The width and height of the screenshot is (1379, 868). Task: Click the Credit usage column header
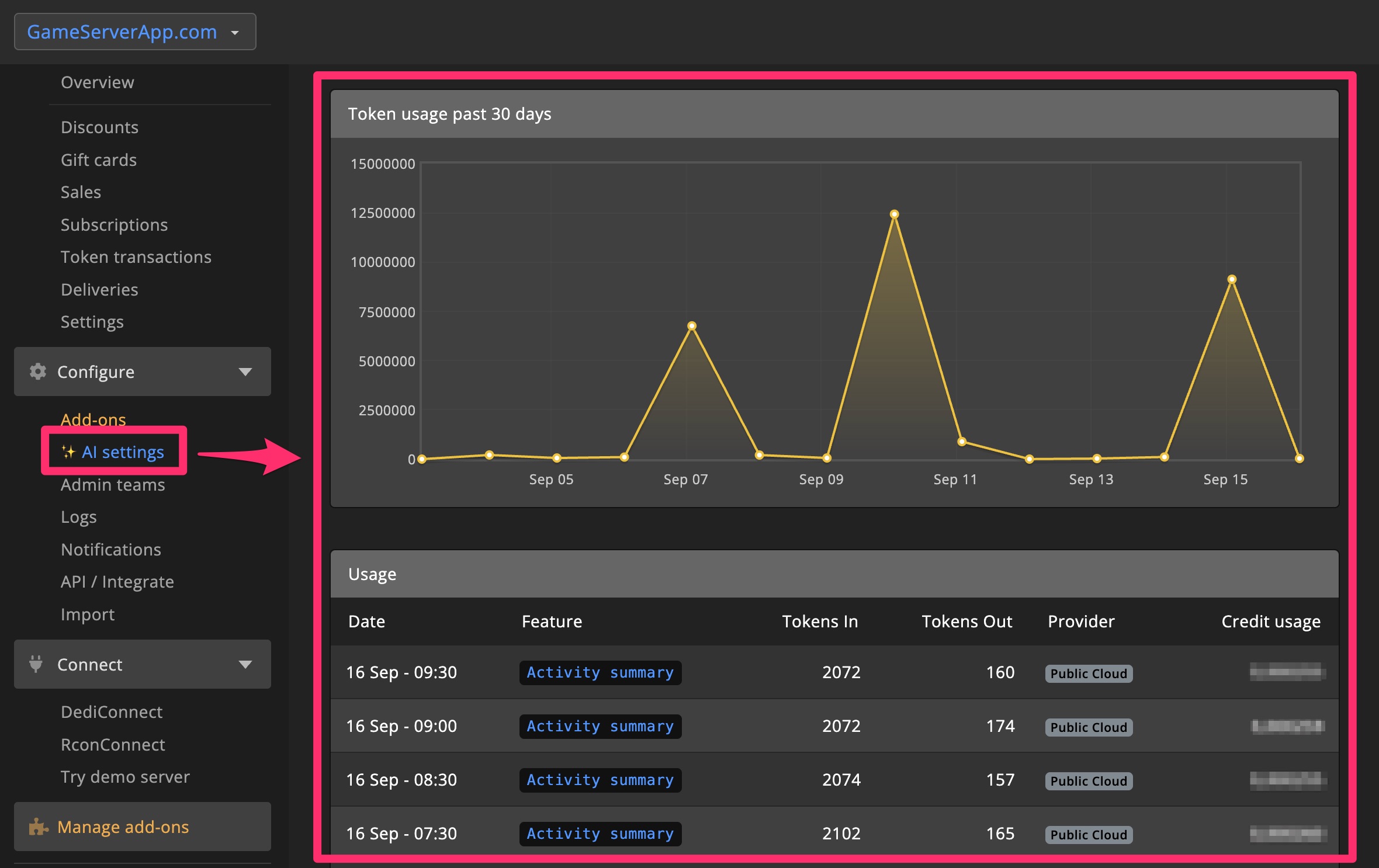click(x=1271, y=622)
